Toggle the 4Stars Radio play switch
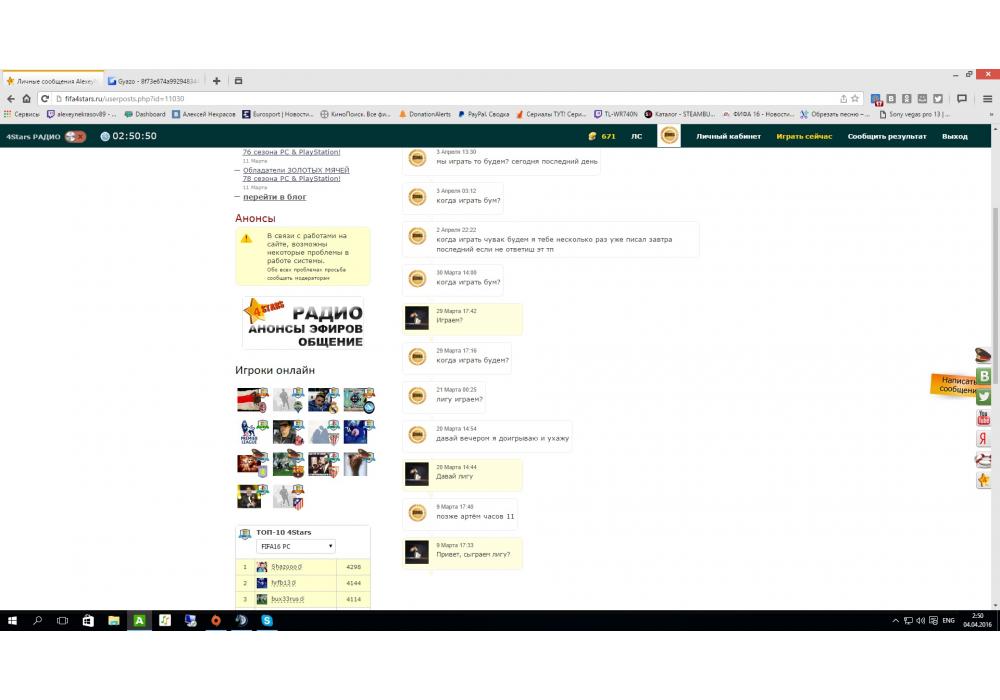 click(x=75, y=136)
